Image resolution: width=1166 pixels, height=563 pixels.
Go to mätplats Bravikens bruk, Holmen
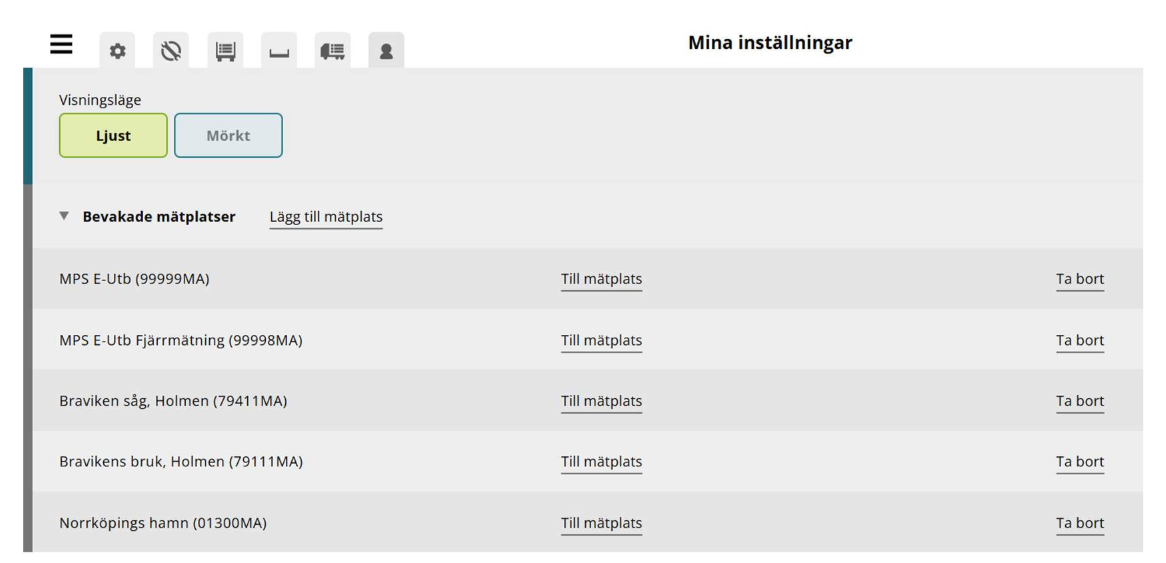pyautogui.click(x=602, y=462)
